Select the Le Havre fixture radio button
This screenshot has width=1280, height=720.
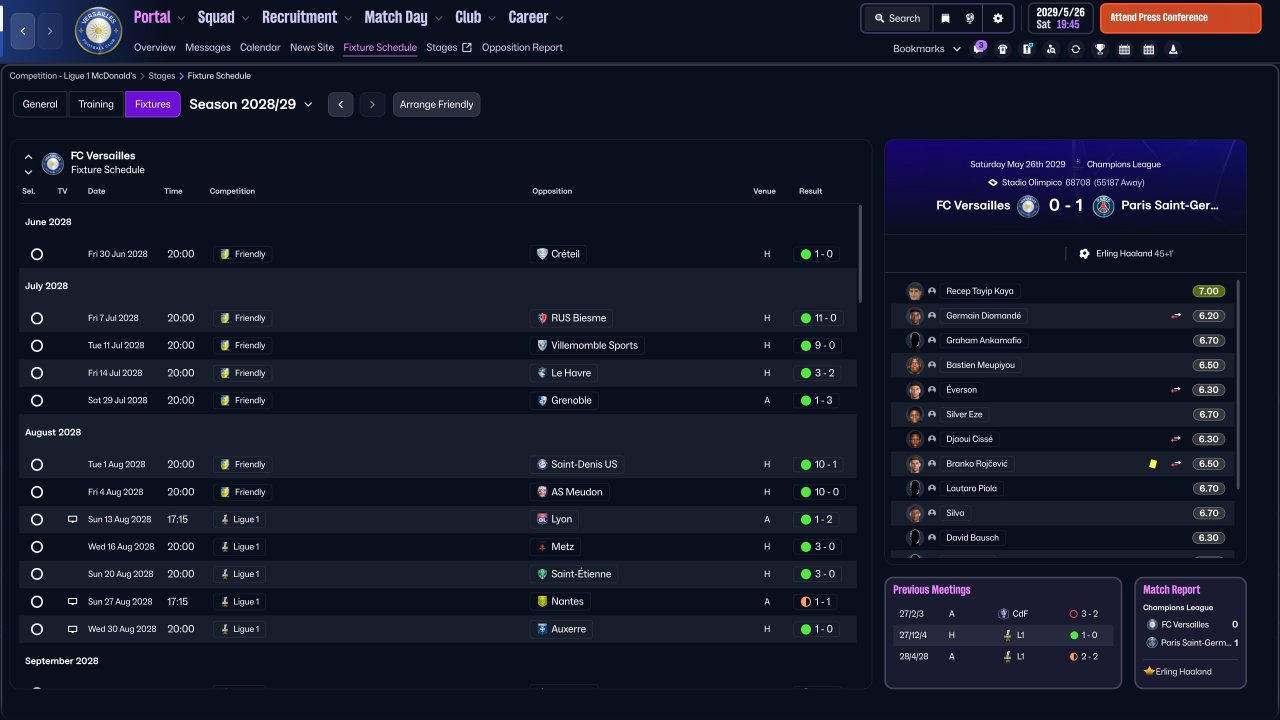pyautogui.click(x=37, y=373)
